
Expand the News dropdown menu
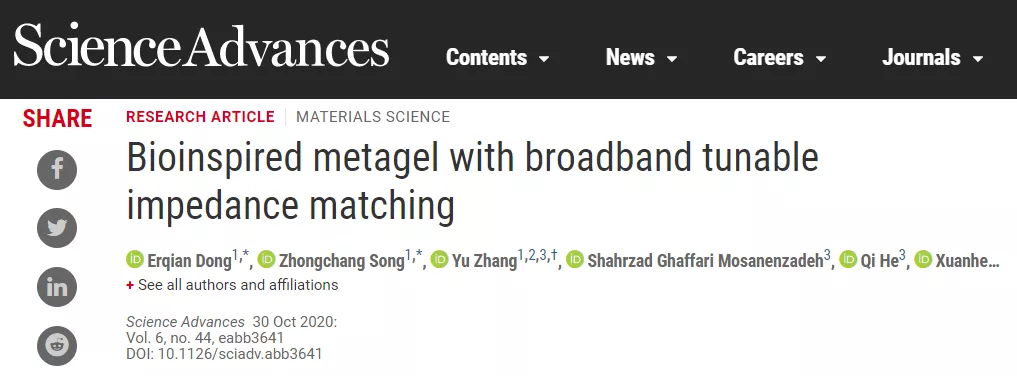click(x=641, y=58)
